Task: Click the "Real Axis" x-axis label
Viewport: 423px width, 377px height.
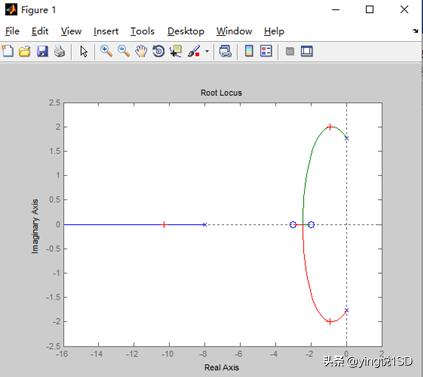Action: click(222, 367)
